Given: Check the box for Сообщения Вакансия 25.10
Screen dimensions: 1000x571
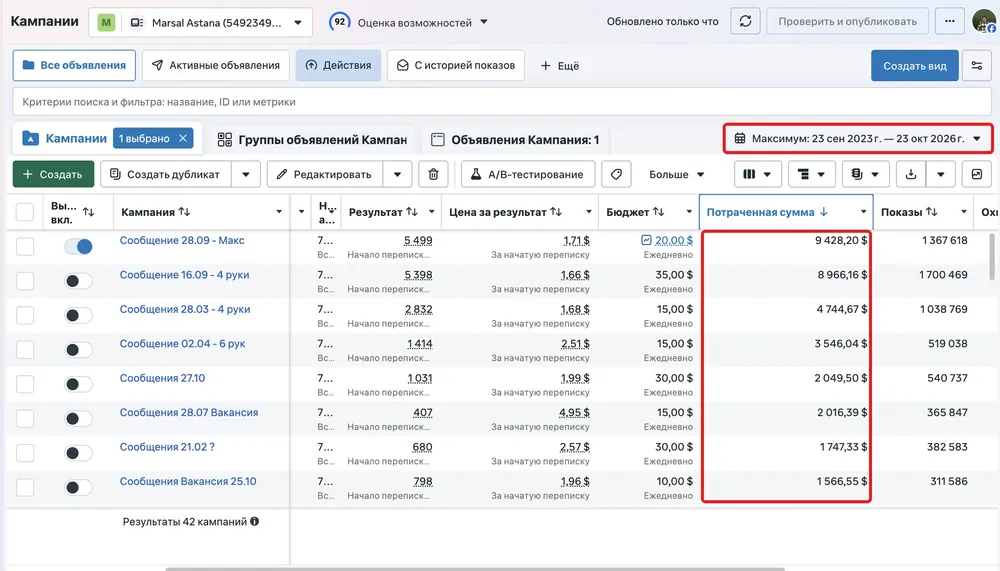Looking at the screenshot, I should (25, 487).
